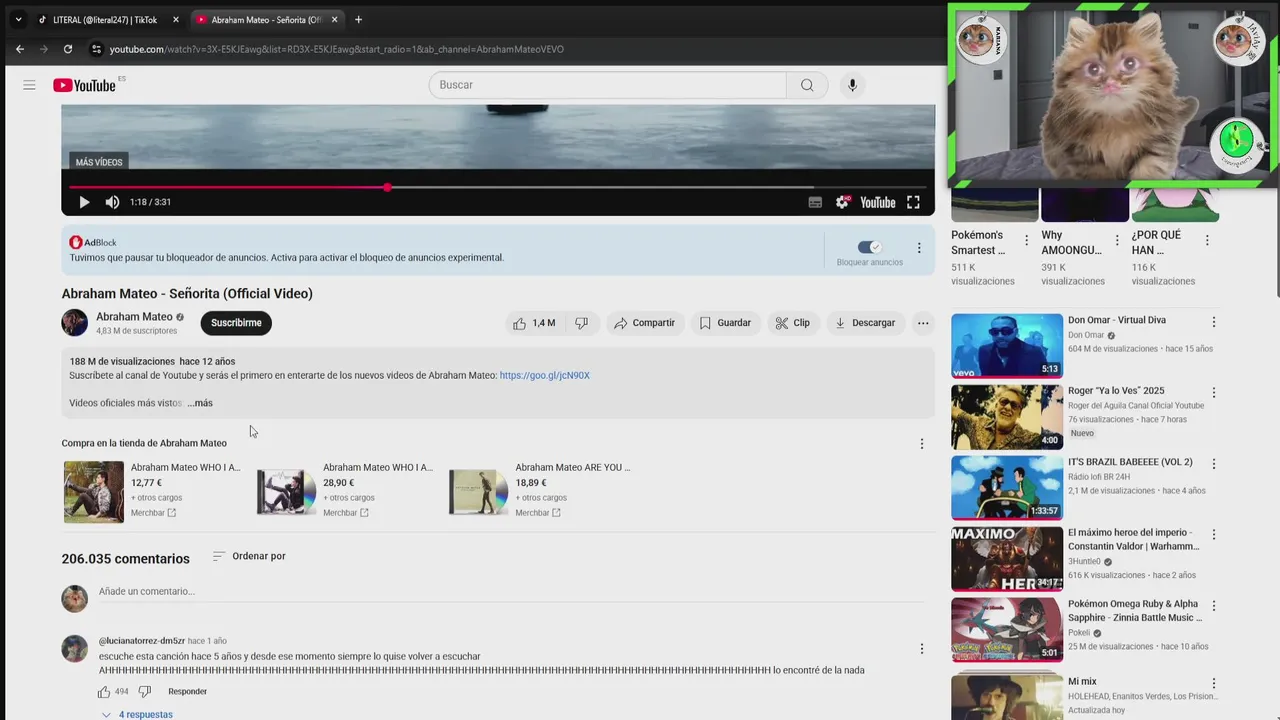Open options for Pokémon's Smartest video
Image resolution: width=1280 pixels, height=720 pixels.
(1026, 241)
